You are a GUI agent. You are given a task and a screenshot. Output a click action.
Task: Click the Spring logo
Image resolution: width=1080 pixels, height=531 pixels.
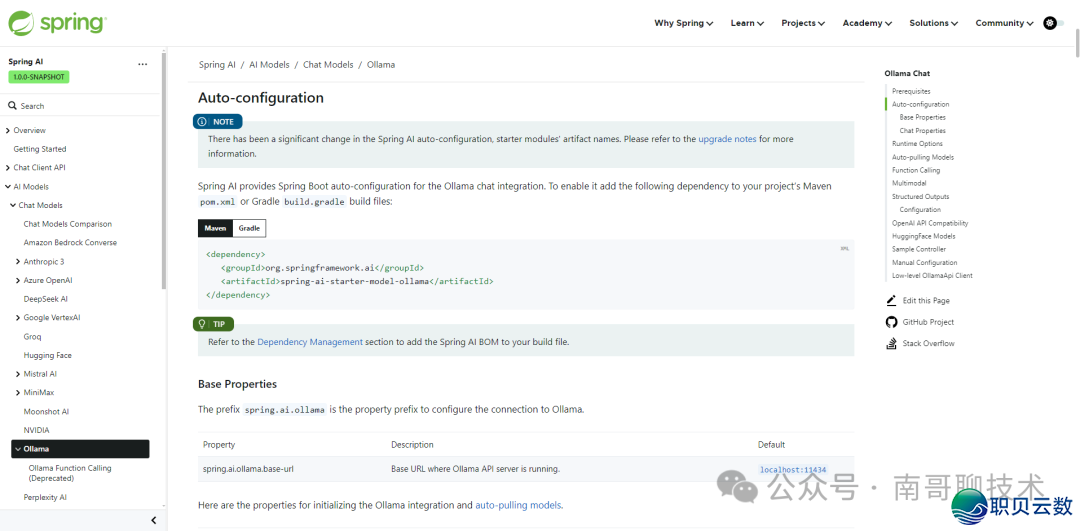(57, 23)
